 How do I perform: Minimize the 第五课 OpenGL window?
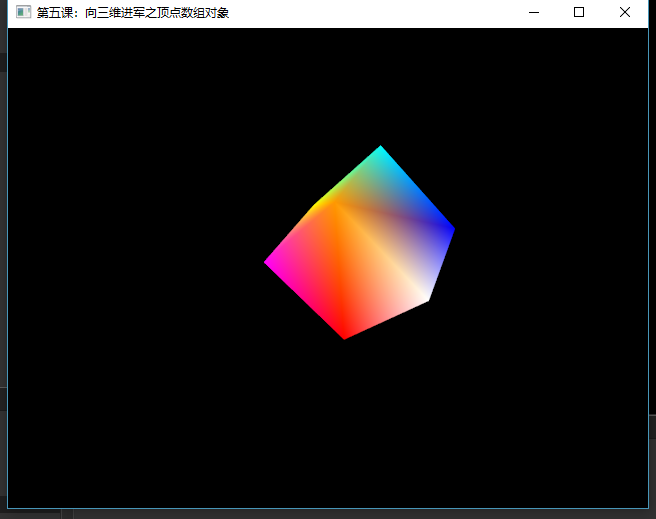(534, 13)
